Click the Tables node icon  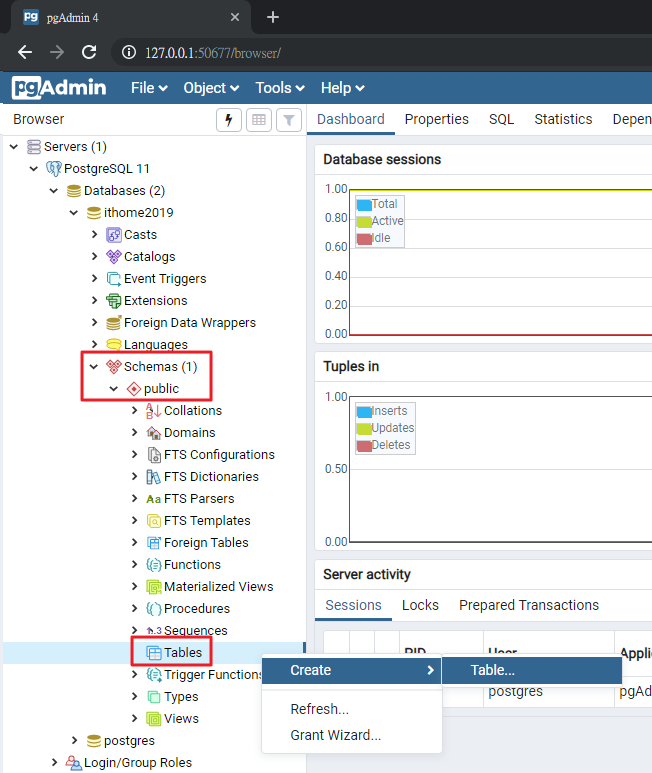pyautogui.click(x=154, y=653)
